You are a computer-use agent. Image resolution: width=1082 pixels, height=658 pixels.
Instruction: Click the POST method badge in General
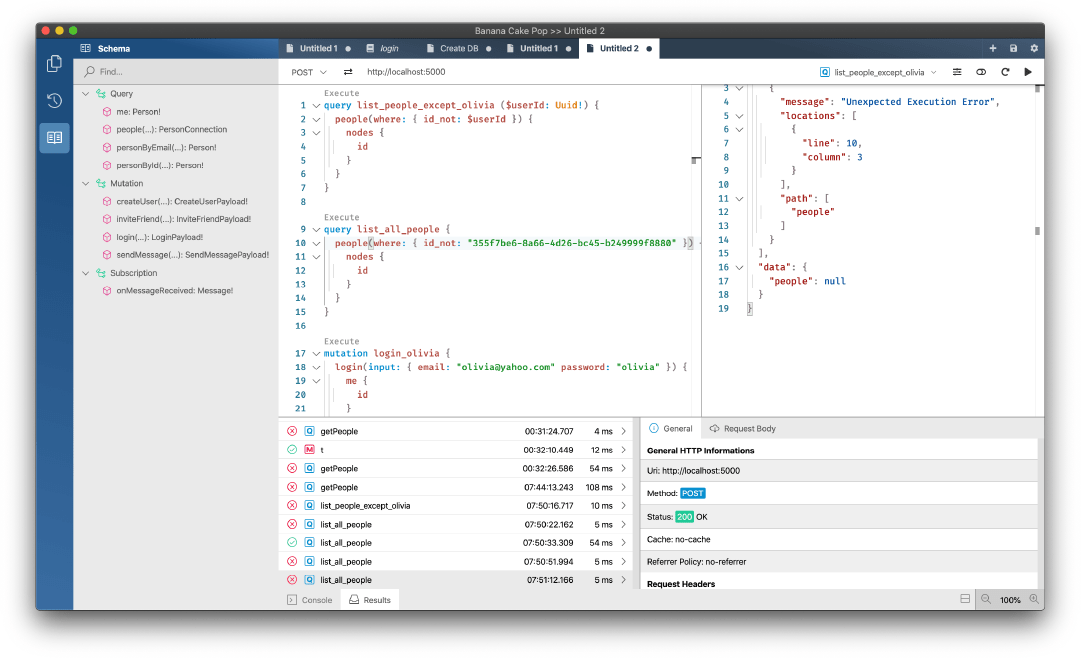click(x=693, y=493)
